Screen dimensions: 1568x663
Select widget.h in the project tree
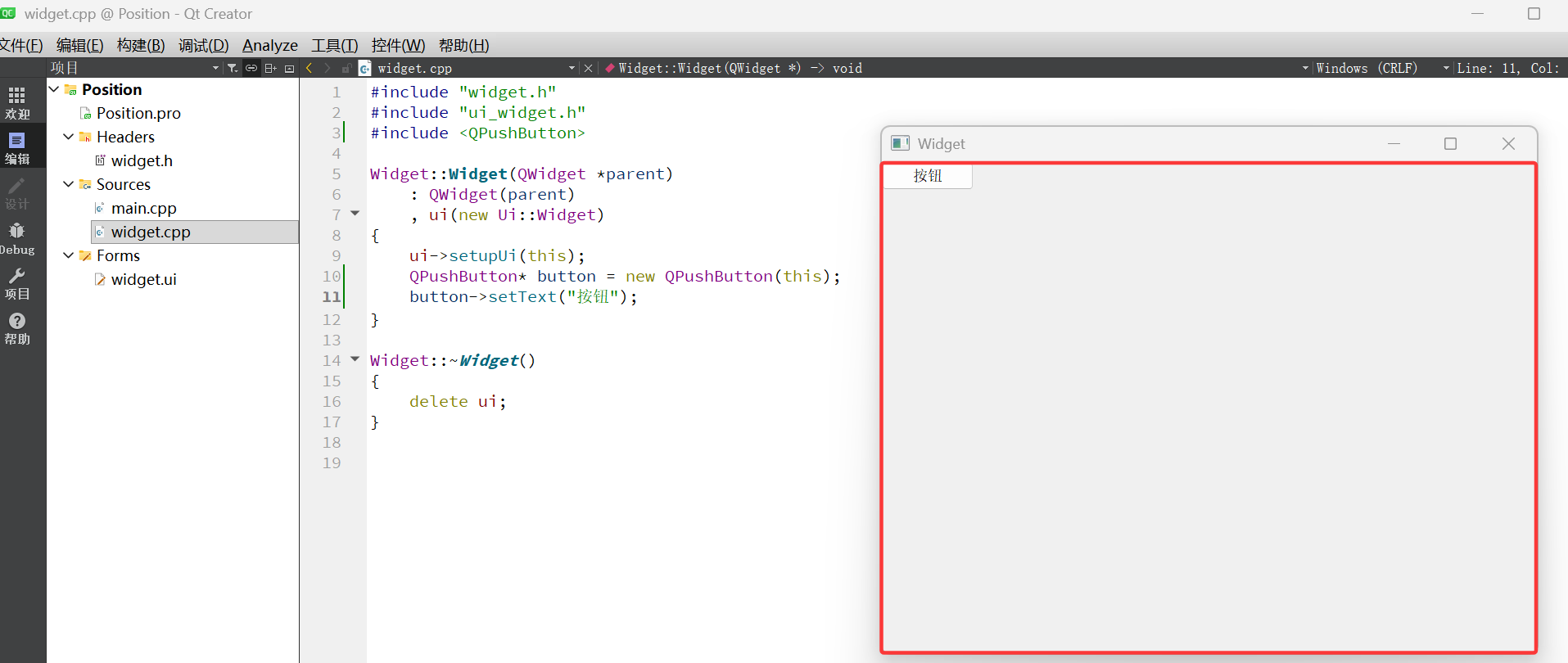point(142,160)
